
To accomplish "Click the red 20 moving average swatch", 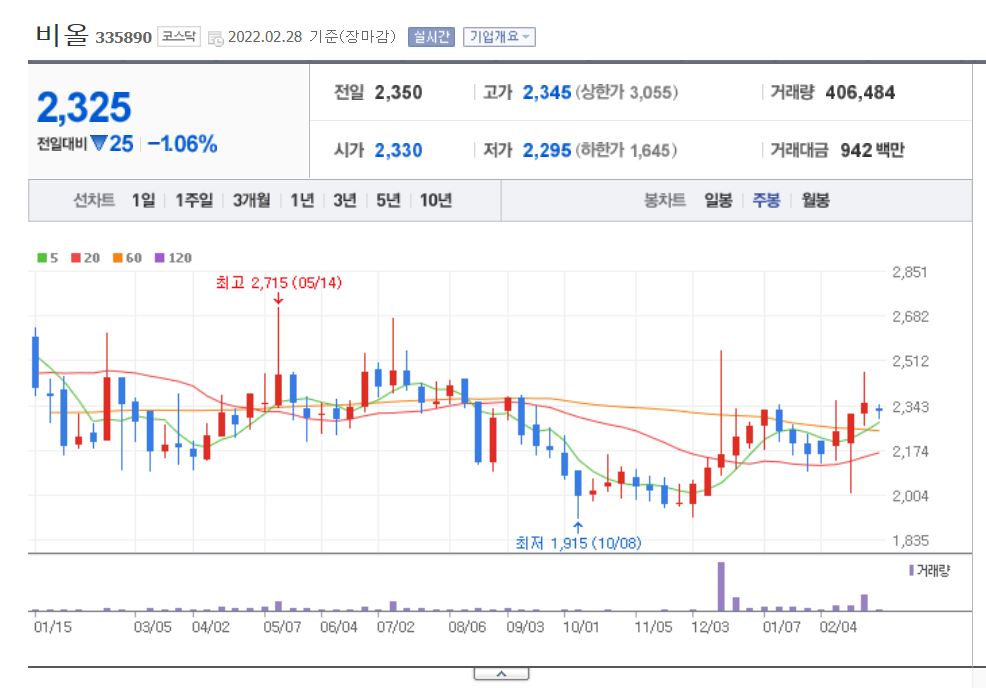I will (76, 258).
